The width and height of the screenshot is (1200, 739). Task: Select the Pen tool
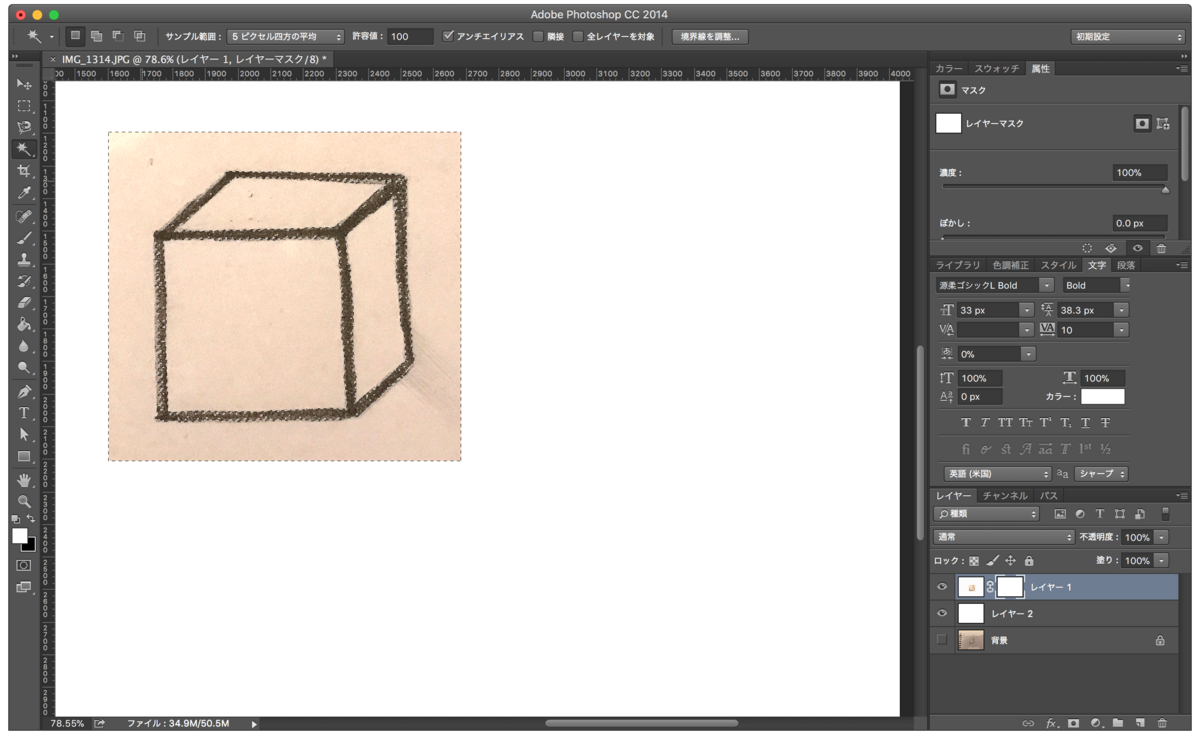click(24, 391)
